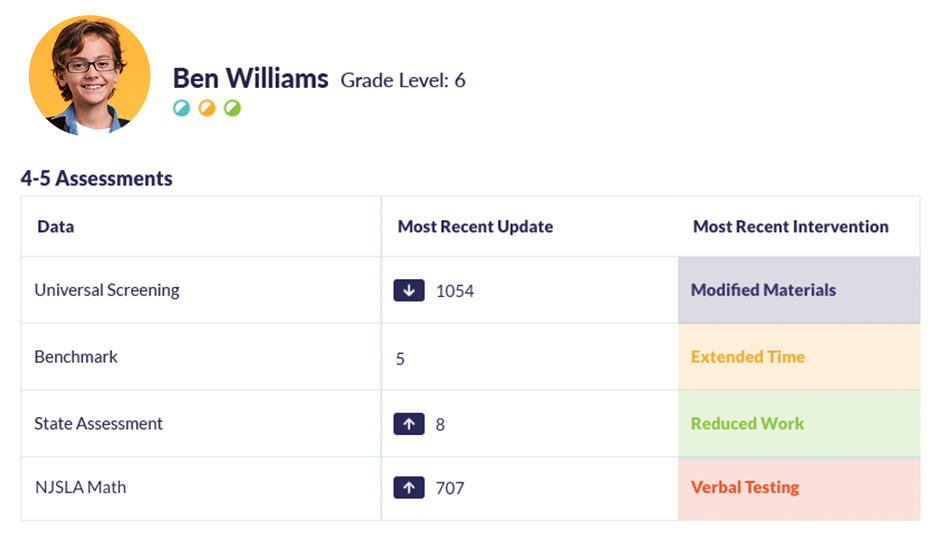Select the Modified Materials intervention cell
940x546 pixels.
coord(798,290)
